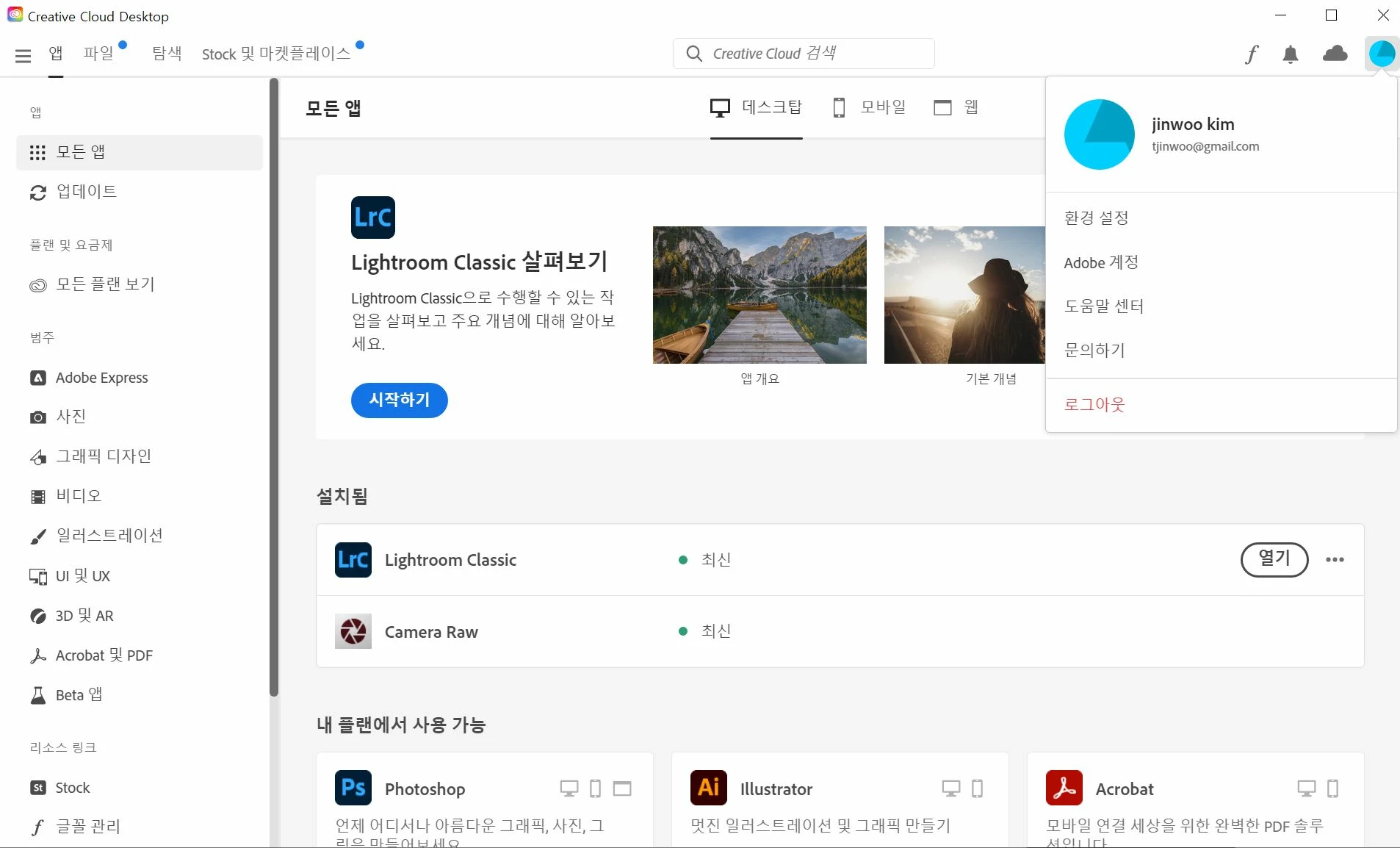The image size is (1400, 848).
Task: Click the profile avatar in the header
Action: pyautogui.click(x=1382, y=54)
